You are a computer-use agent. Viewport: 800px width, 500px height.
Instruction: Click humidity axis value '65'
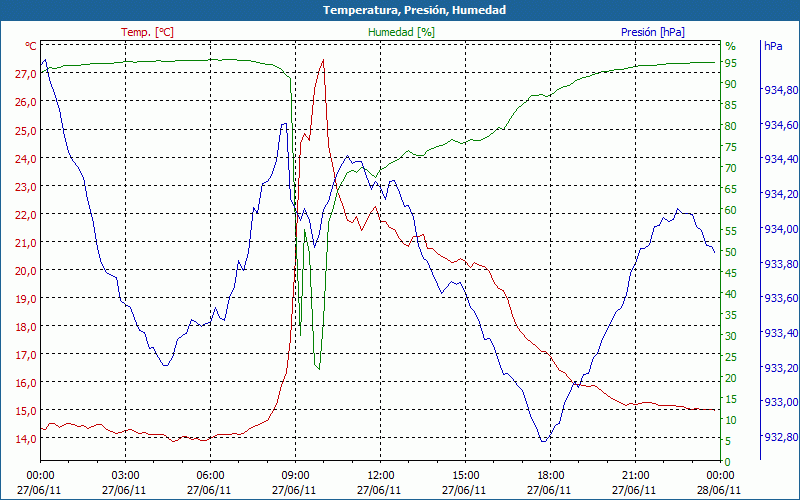[731, 189]
